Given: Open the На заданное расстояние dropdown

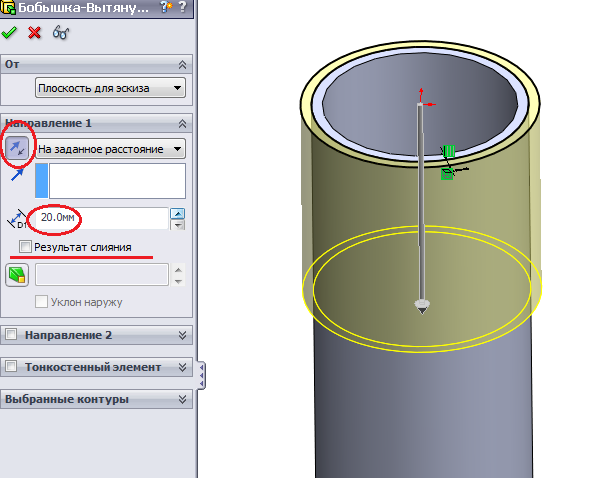Looking at the screenshot, I should pyautogui.click(x=110, y=149).
